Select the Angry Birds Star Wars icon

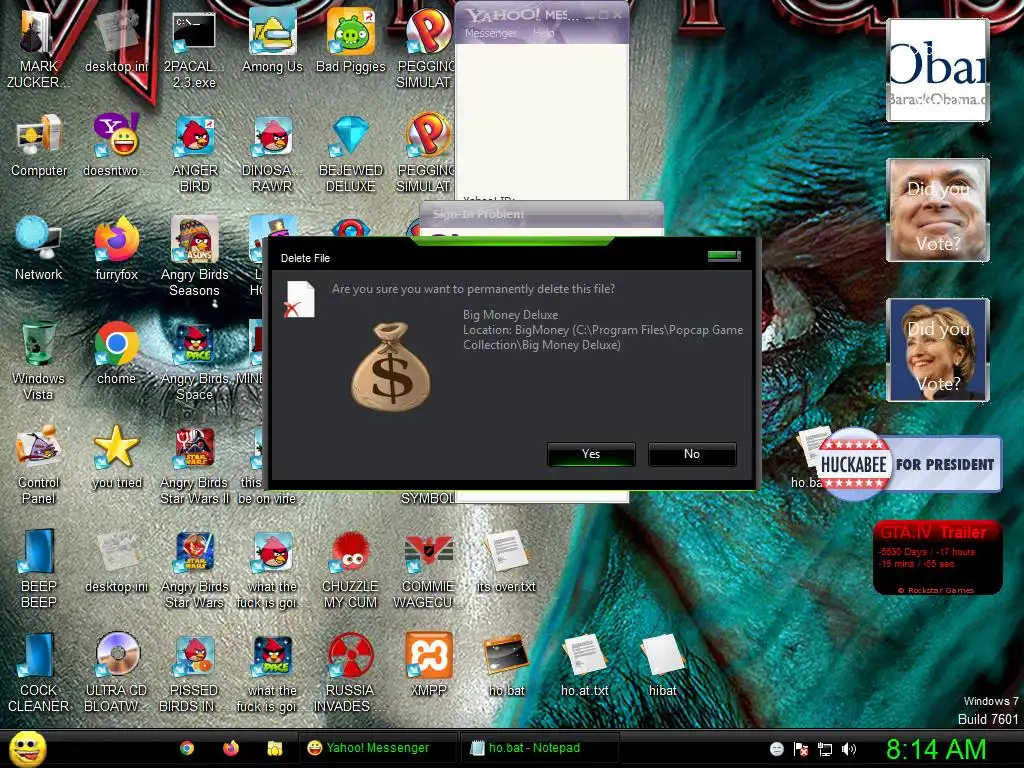pos(195,568)
